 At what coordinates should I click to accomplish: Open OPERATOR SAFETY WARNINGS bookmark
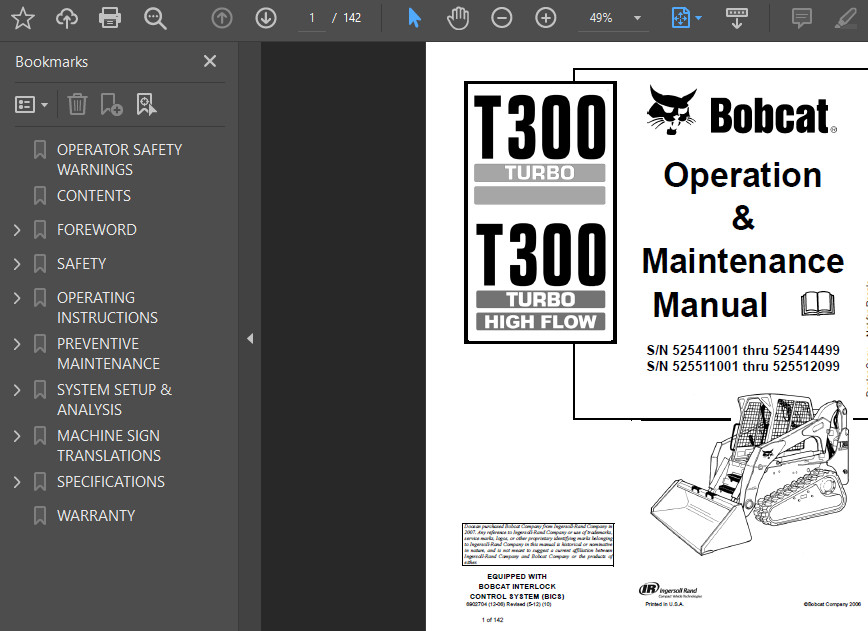pos(119,159)
